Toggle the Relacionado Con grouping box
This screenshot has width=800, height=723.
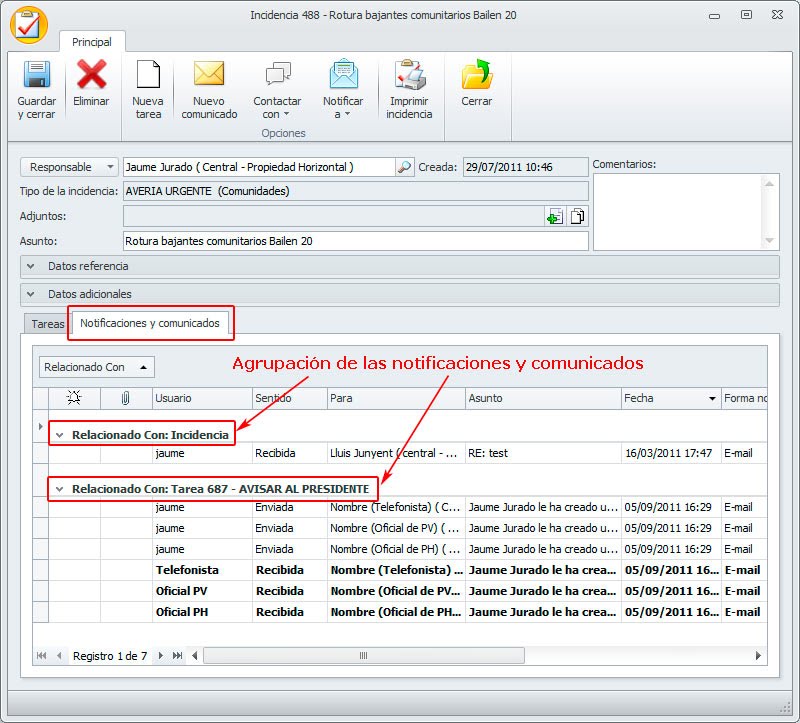[x=96, y=367]
